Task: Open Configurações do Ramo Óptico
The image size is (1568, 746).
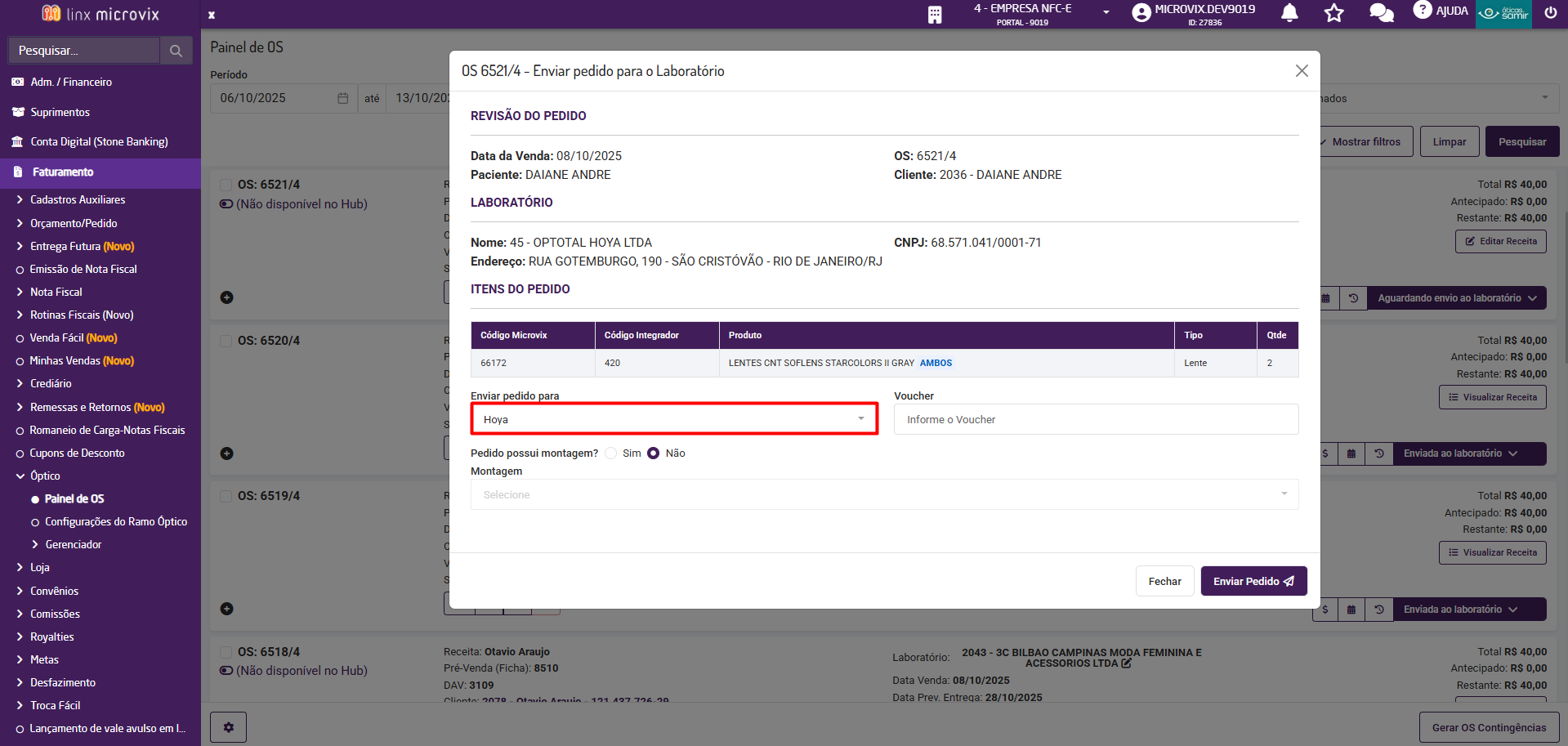Action: click(116, 522)
